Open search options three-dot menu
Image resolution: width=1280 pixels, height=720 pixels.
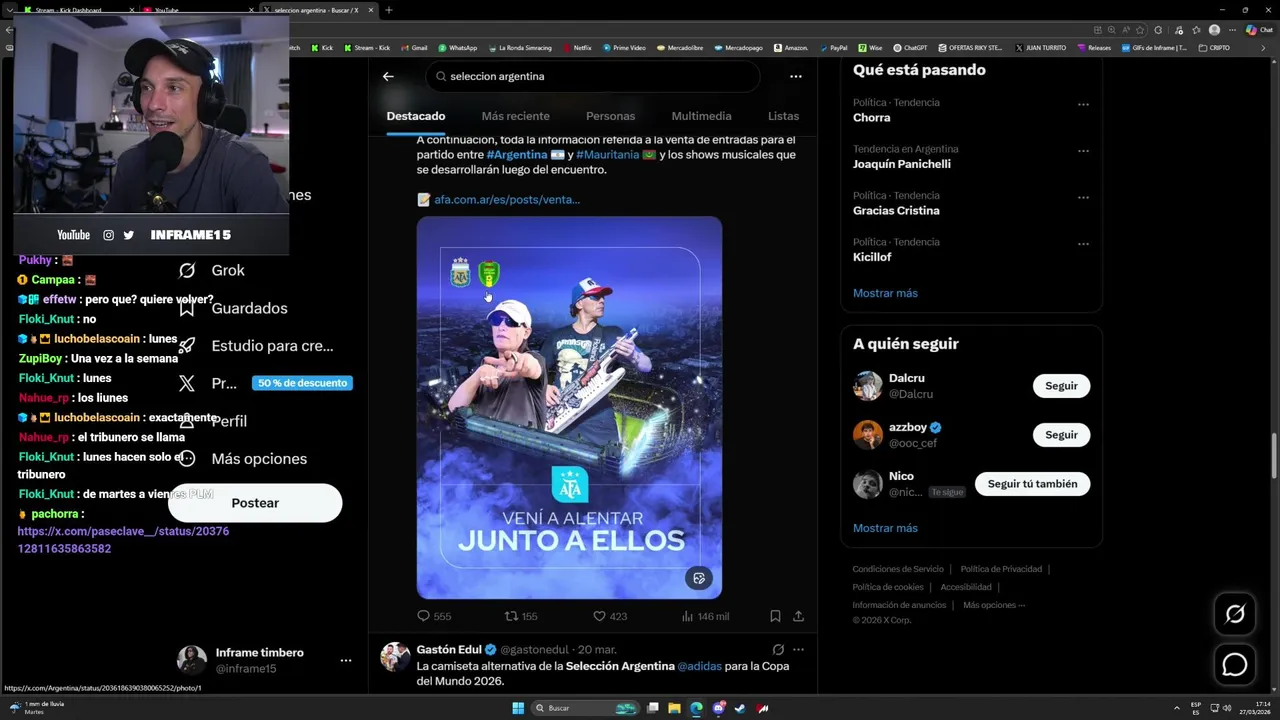pyautogui.click(x=796, y=76)
